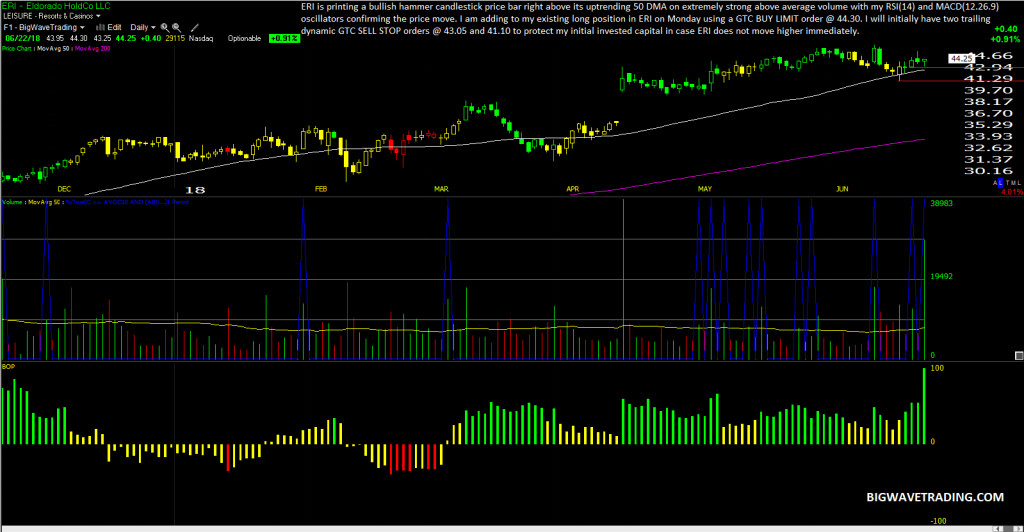Click the 30.16 price axis value

[x=988, y=171]
